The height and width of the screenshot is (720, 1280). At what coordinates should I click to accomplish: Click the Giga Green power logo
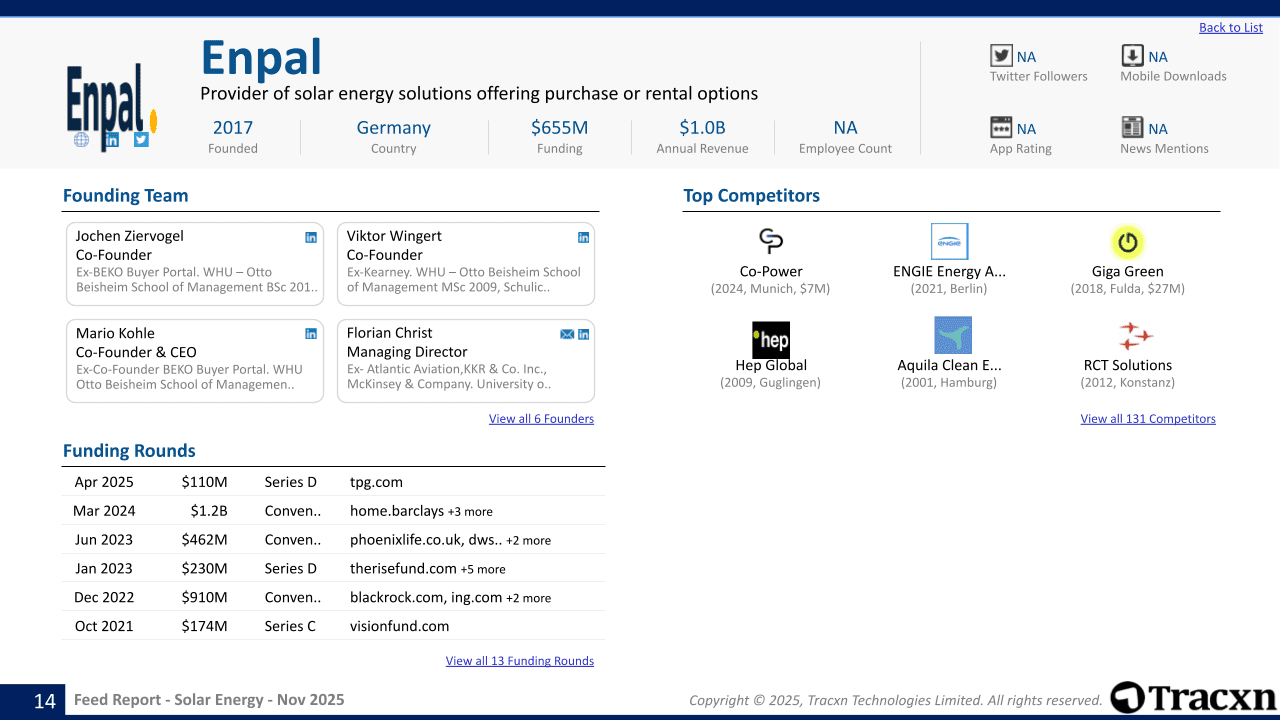[x=1127, y=242]
